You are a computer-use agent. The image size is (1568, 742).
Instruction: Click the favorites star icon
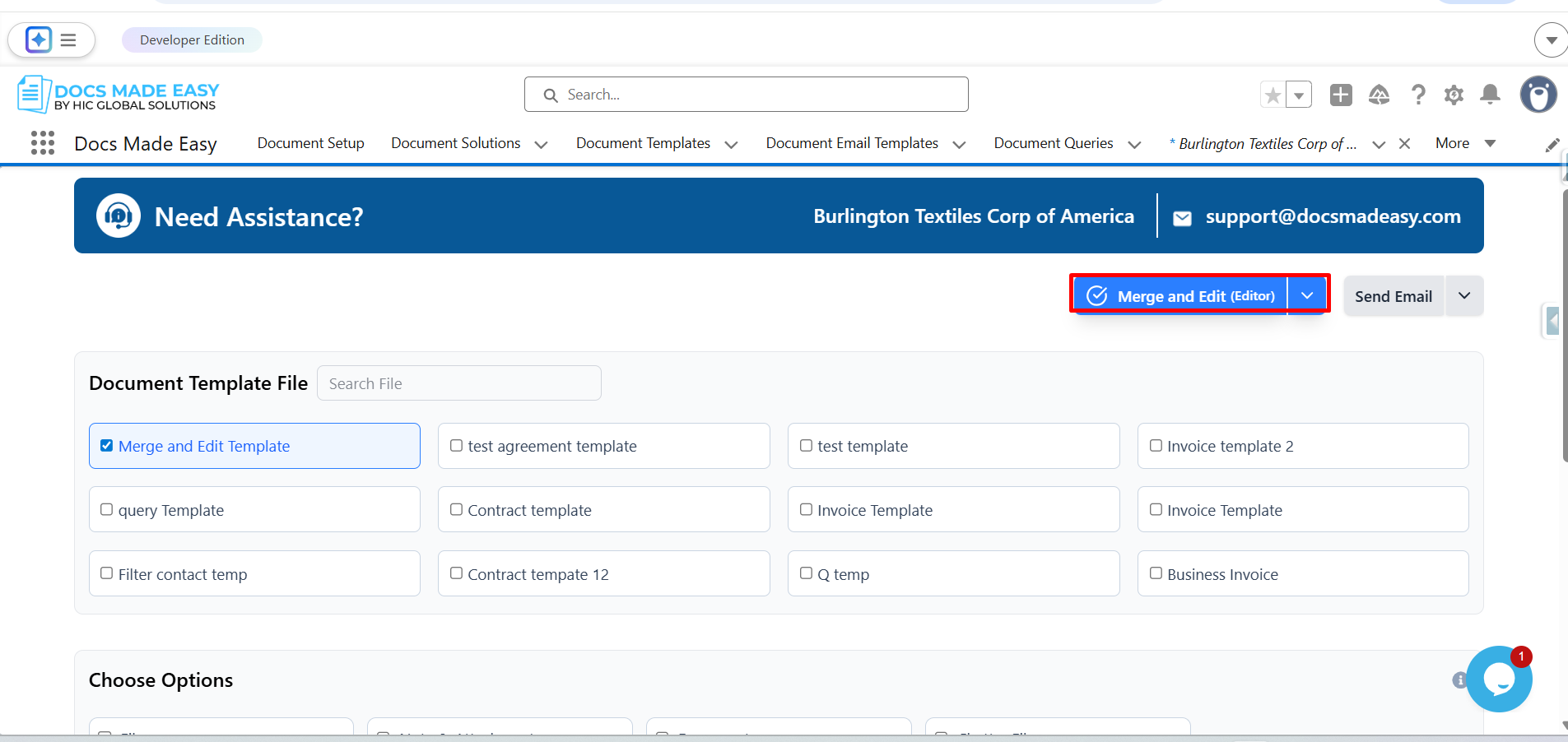pyautogui.click(x=1273, y=95)
